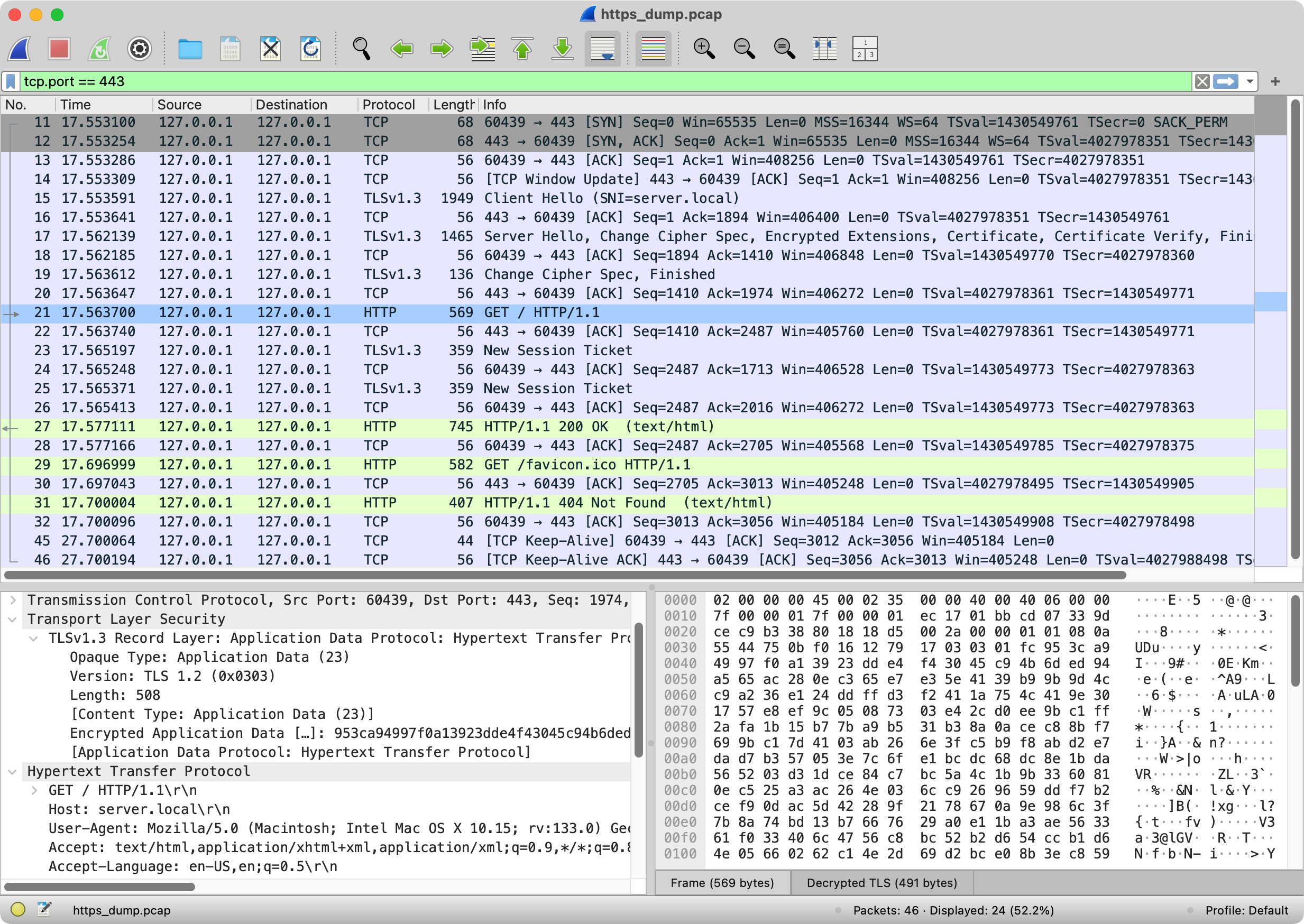Switch to Decrypted TLS (491 bytes) tab
The image size is (1304, 924).
pyautogui.click(x=881, y=882)
